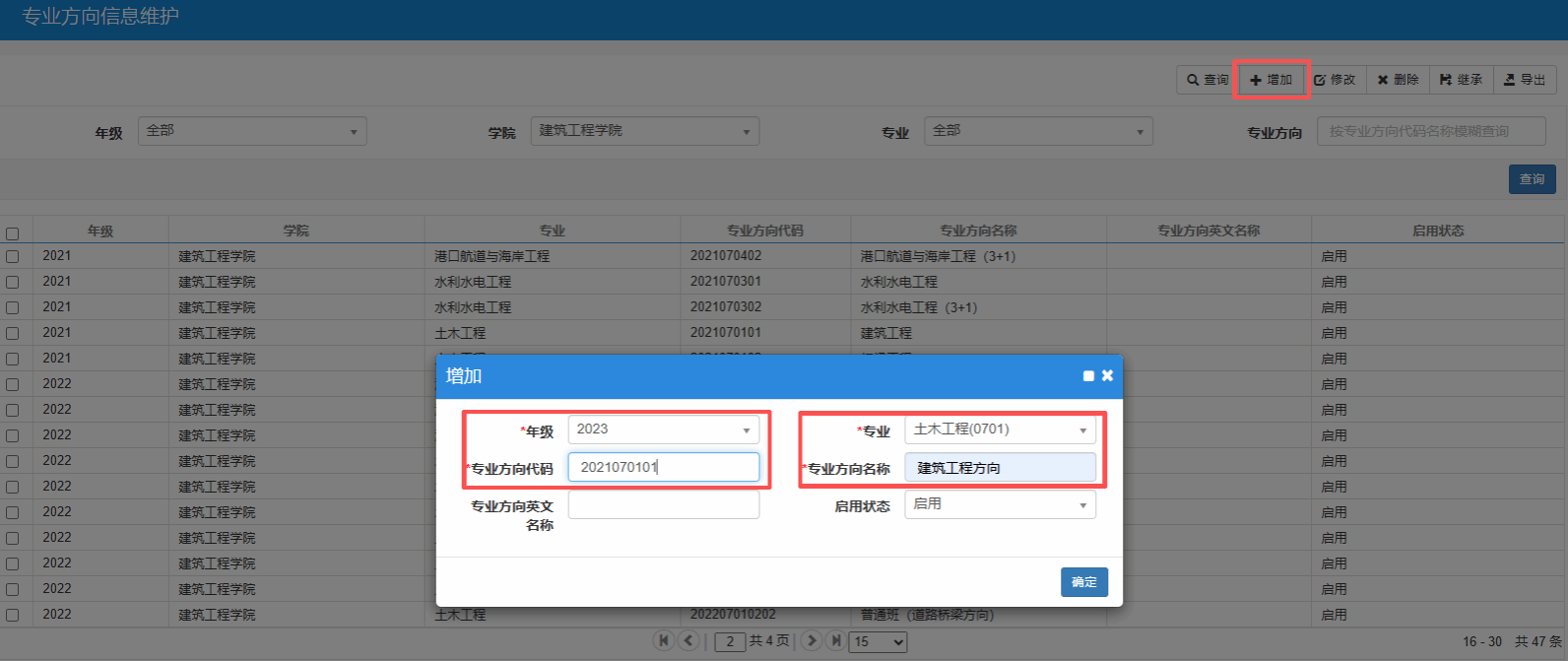
Task: Open the 年级 dropdown in the dialog
Action: pyautogui.click(x=663, y=430)
